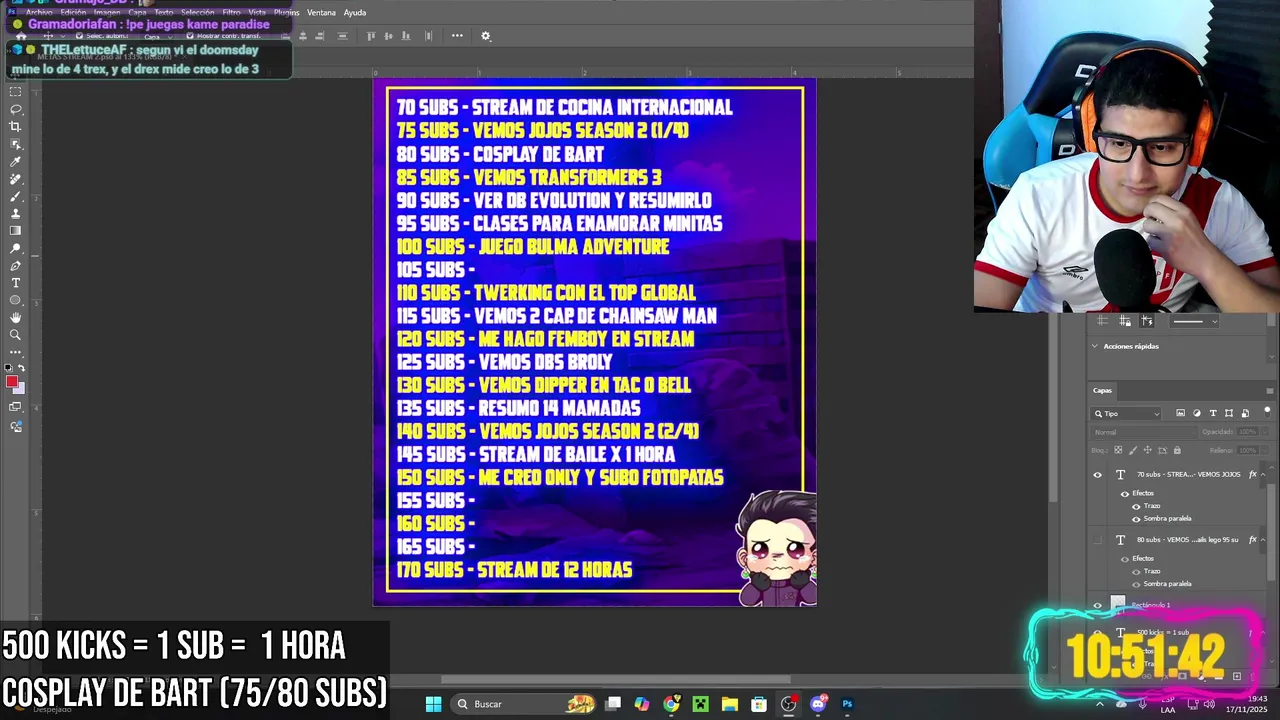Lock all padlock icon in Layers
Screen dimensions: 1280x720
(1177, 450)
